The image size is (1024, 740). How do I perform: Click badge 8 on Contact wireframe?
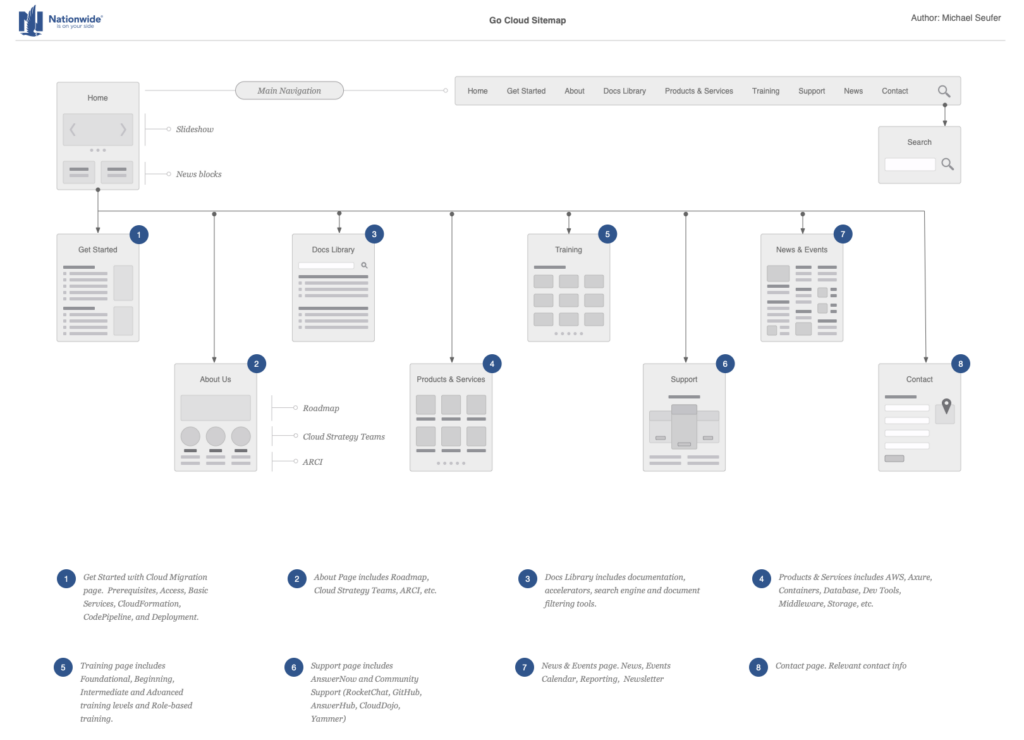[960, 364]
